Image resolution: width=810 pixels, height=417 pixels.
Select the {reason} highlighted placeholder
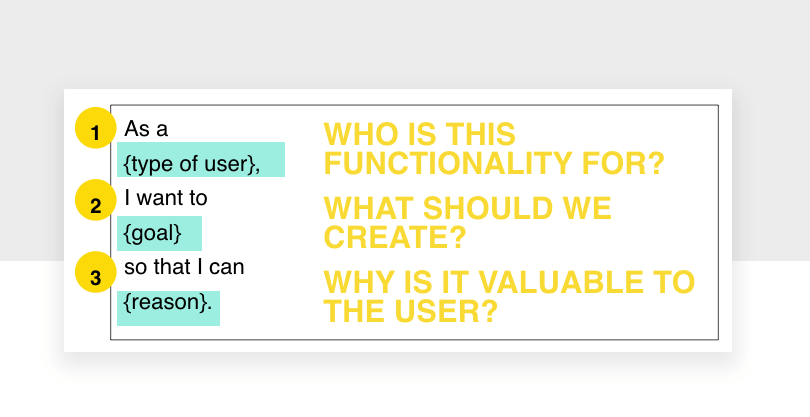168,308
